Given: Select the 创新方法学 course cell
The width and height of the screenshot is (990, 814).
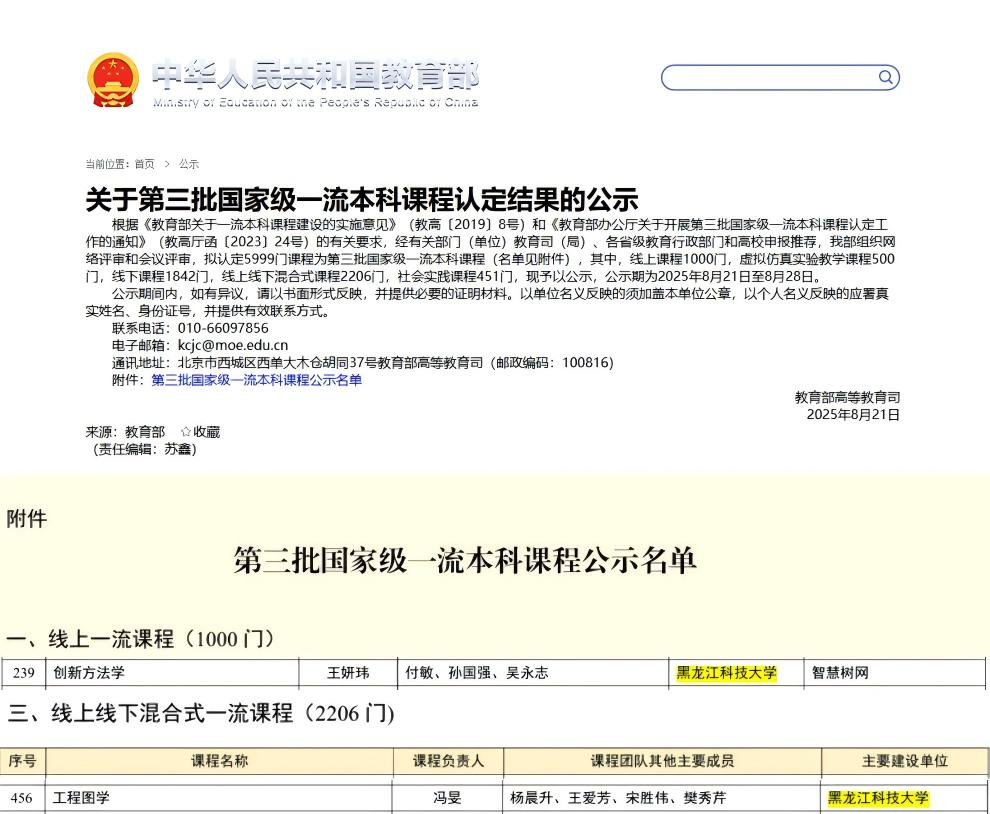Looking at the screenshot, I should 89,673.
